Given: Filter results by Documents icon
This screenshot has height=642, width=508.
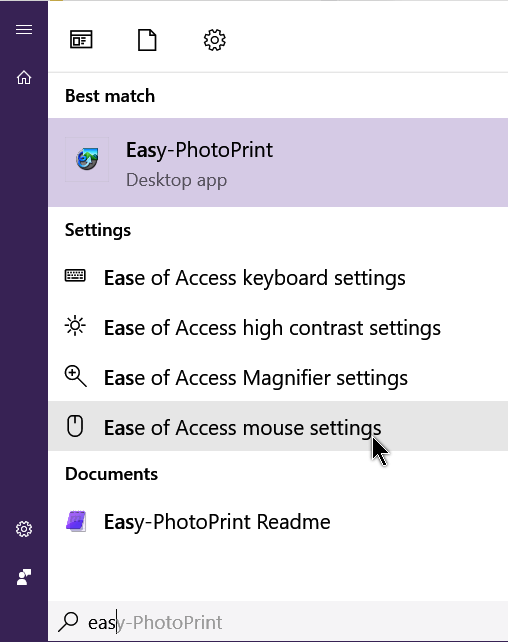Looking at the screenshot, I should pos(147,40).
